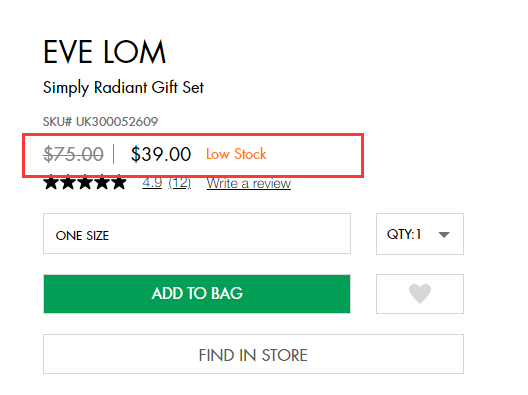The height and width of the screenshot is (395, 528).
Task: Click the second rating star
Action: pos(68,183)
